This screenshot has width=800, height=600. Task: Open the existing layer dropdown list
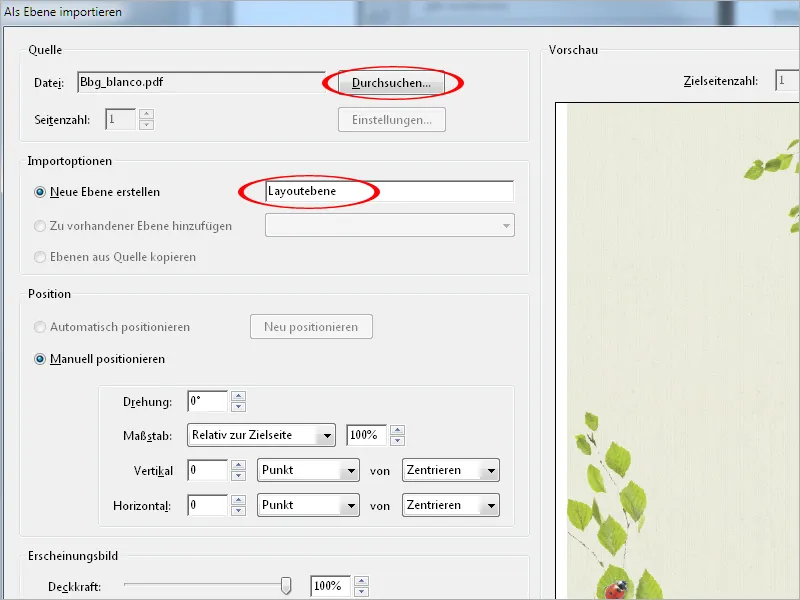click(x=390, y=226)
